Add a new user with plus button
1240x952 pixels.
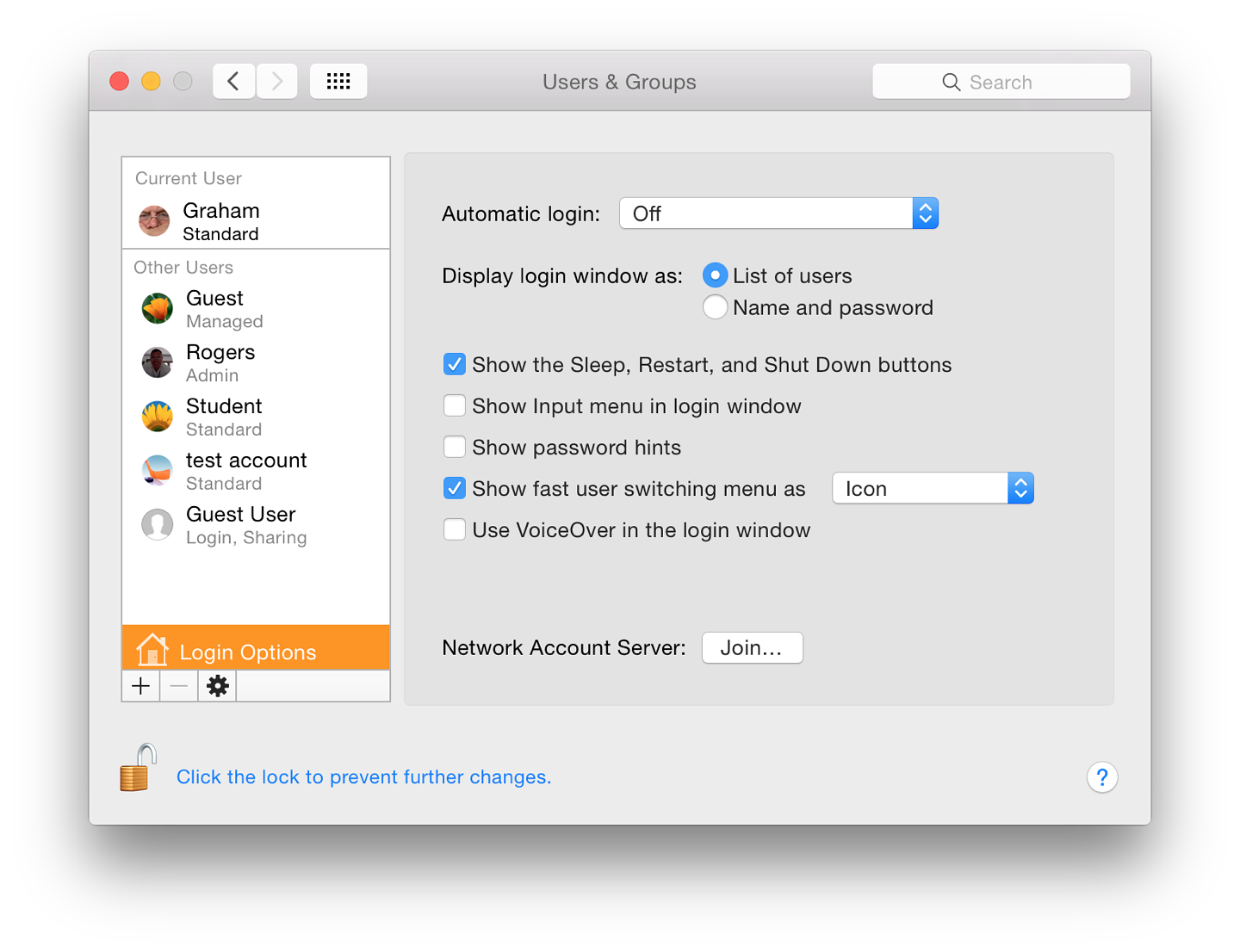(x=141, y=686)
